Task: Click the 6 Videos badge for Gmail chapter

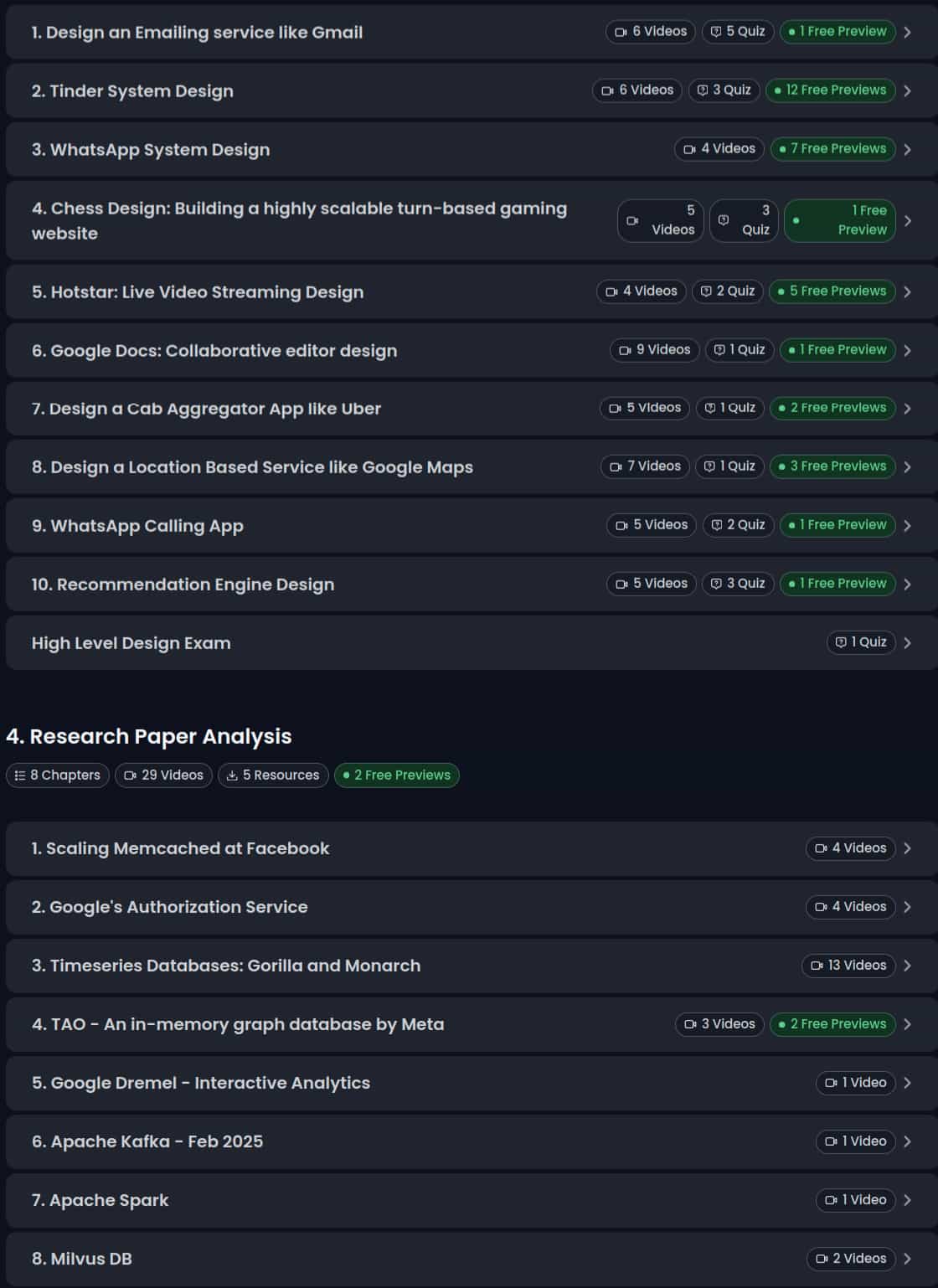Action: point(651,32)
